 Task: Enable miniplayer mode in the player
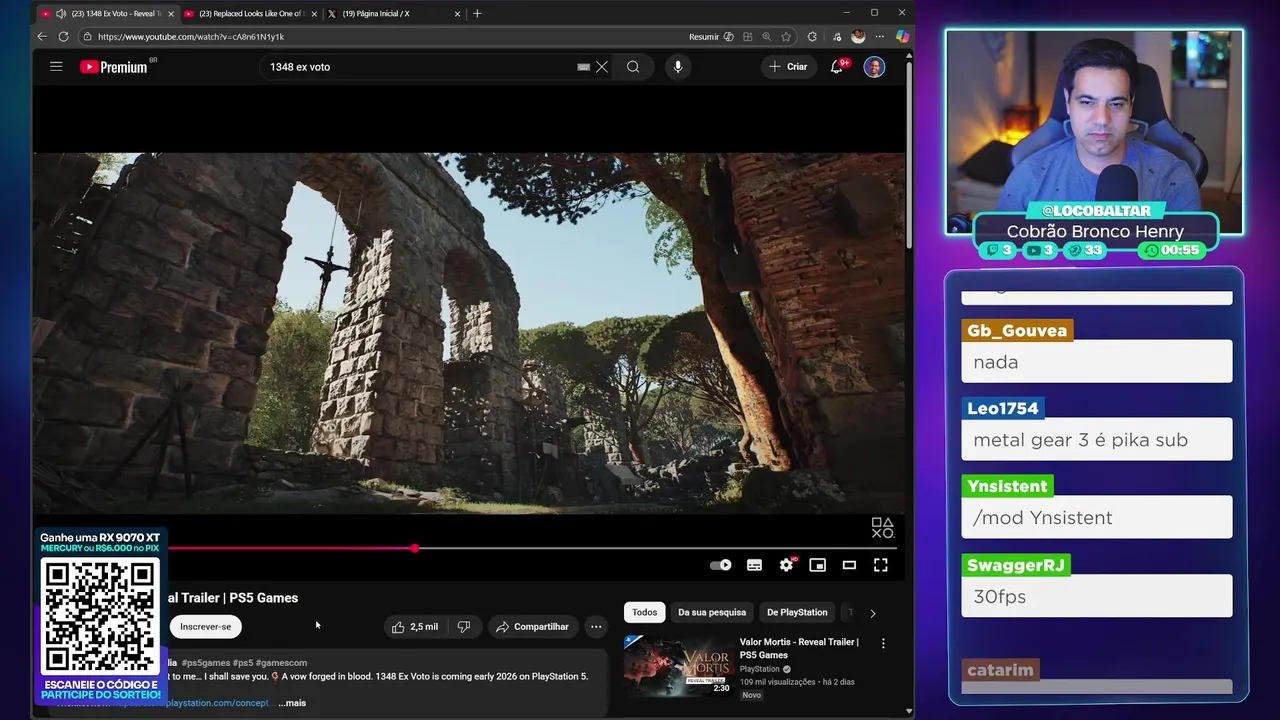pyautogui.click(x=818, y=565)
